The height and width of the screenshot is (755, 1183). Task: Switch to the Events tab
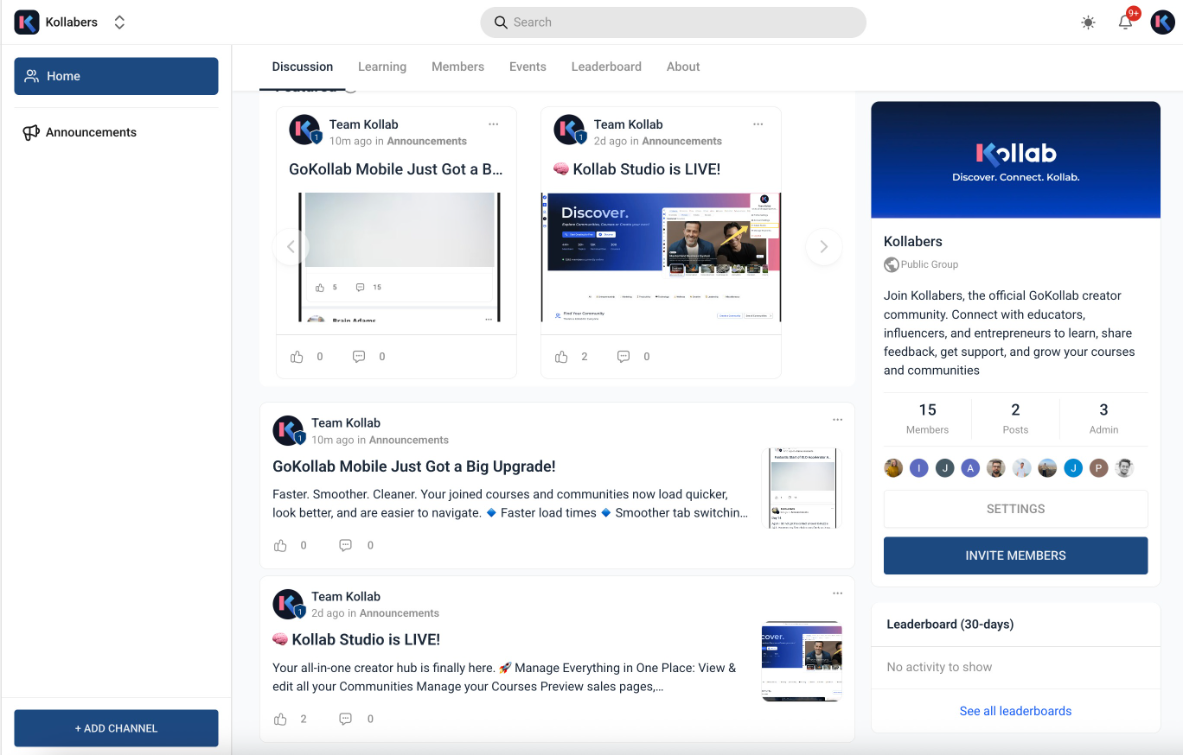click(x=527, y=66)
